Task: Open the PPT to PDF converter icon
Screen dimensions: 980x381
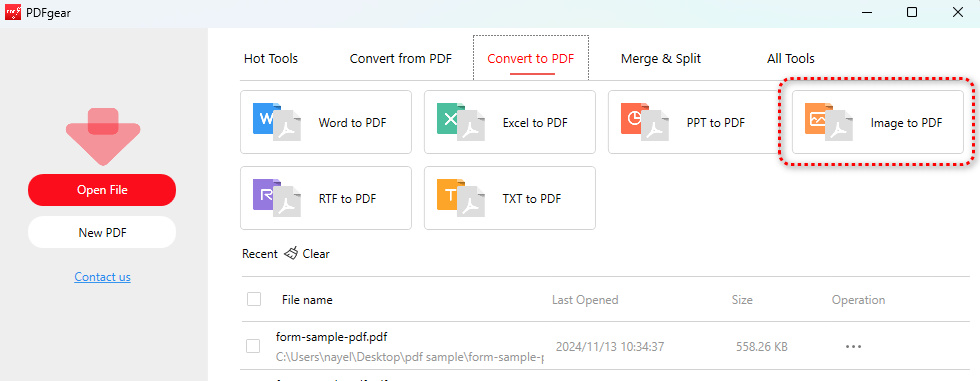Action: (x=644, y=122)
